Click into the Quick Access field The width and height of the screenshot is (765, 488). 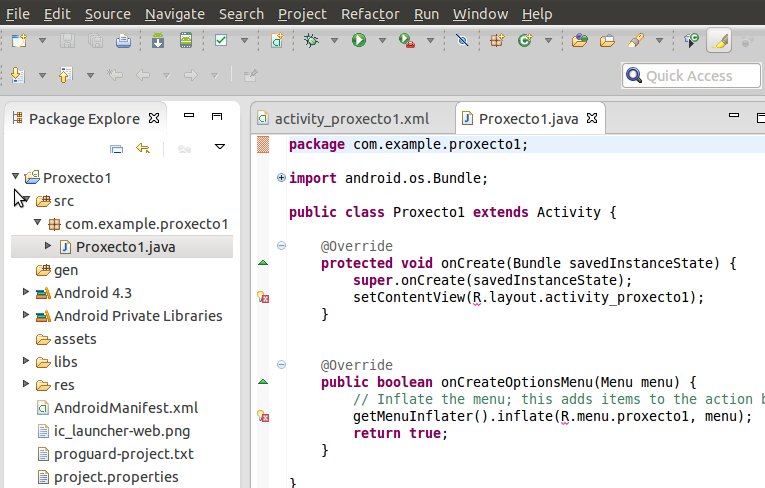[x=691, y=76]
